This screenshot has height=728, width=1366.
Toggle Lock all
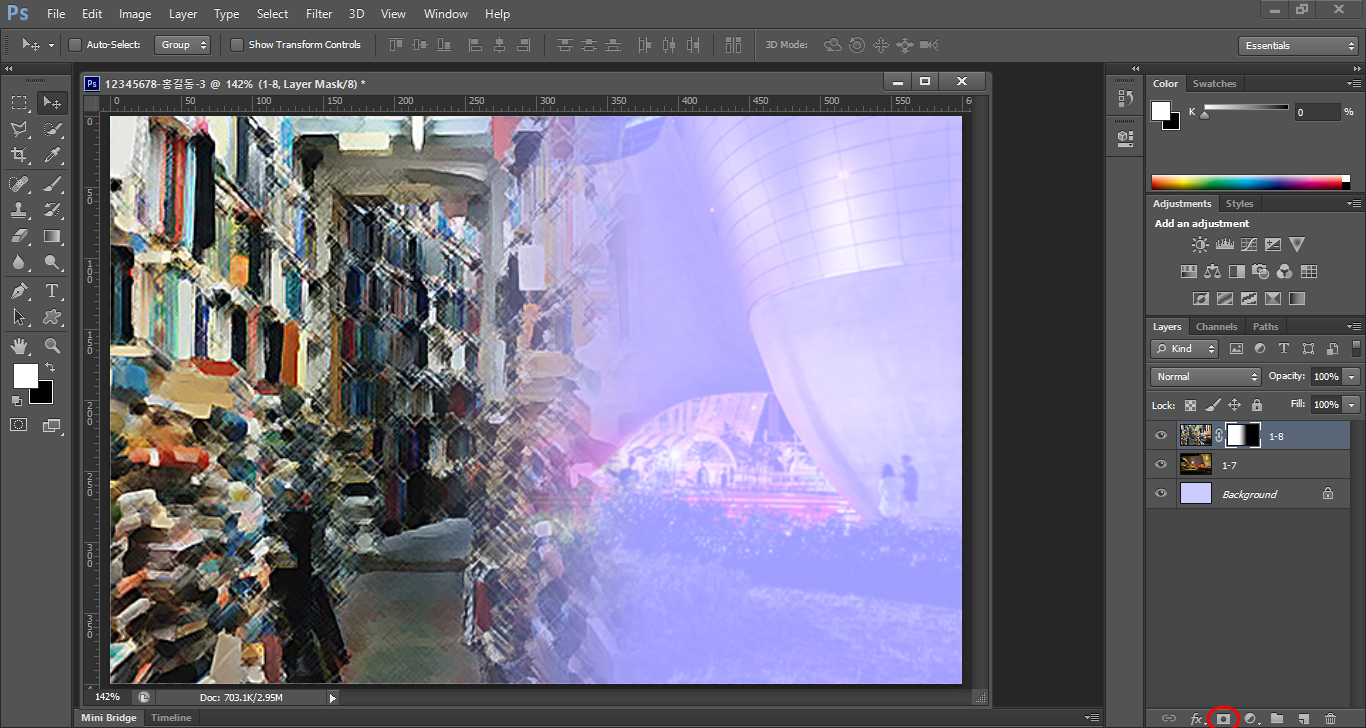click(1257, 405)
